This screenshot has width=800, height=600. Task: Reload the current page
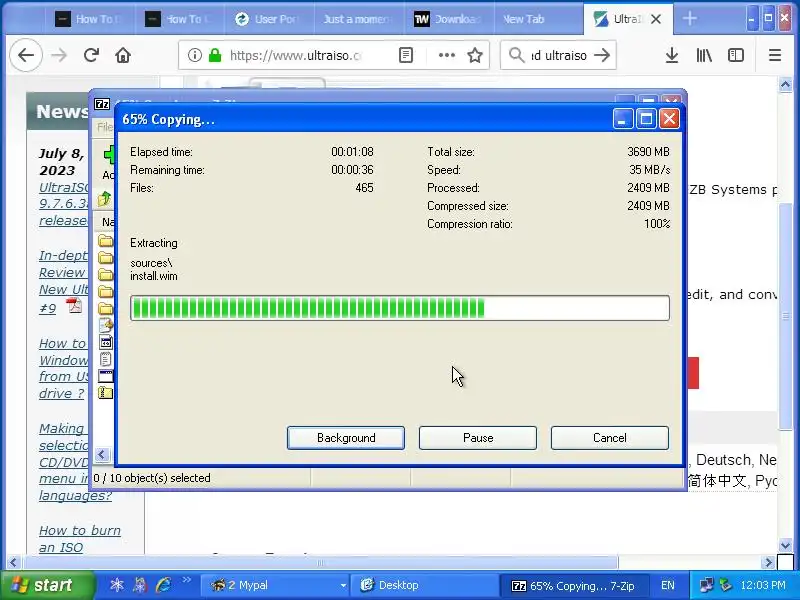(x=91, y=55)
